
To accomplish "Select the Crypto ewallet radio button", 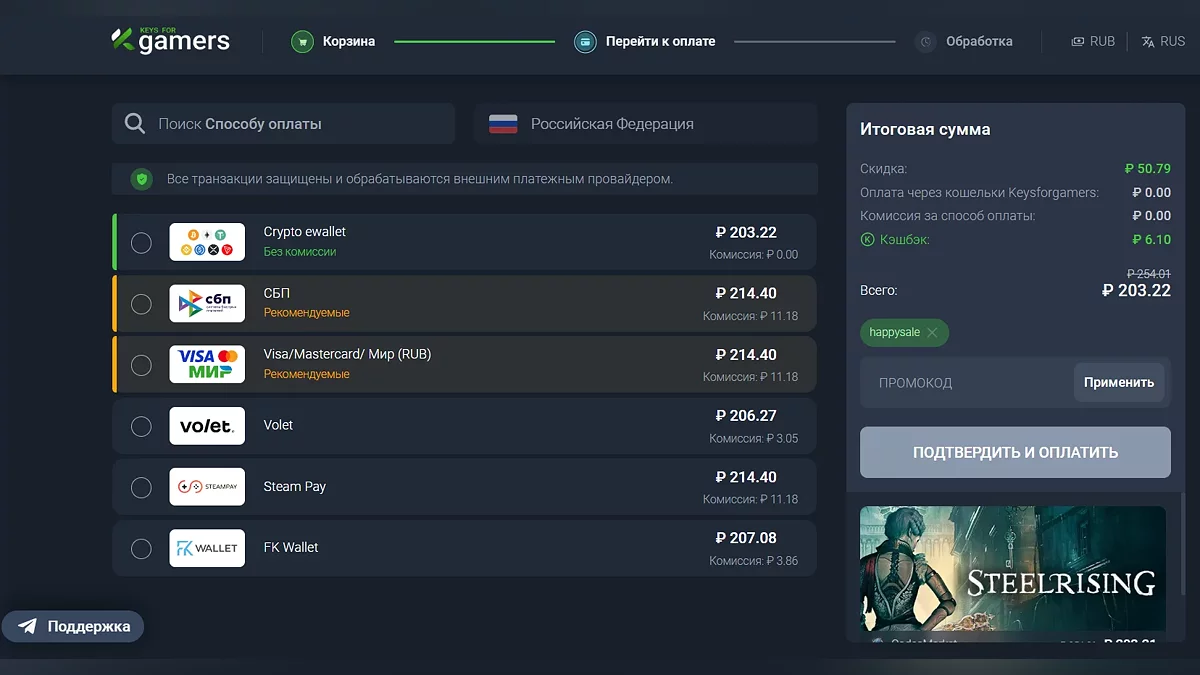I will click(x=142, y=242).
